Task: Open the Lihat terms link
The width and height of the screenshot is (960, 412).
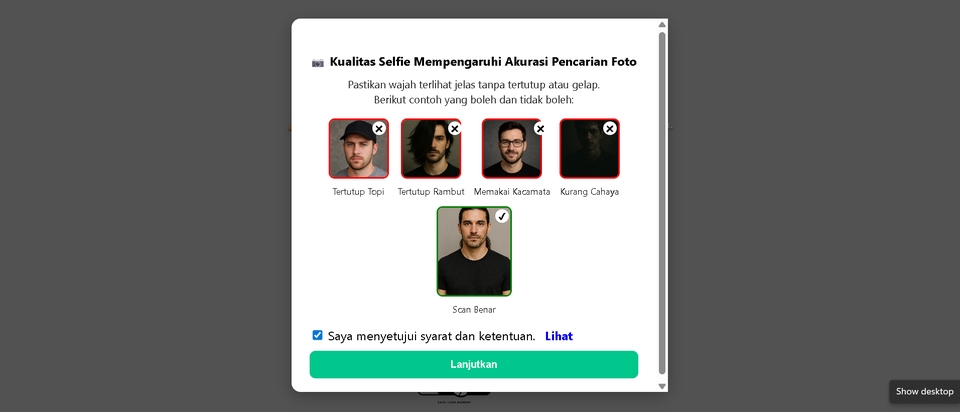Action: click(x=559, y=336)
